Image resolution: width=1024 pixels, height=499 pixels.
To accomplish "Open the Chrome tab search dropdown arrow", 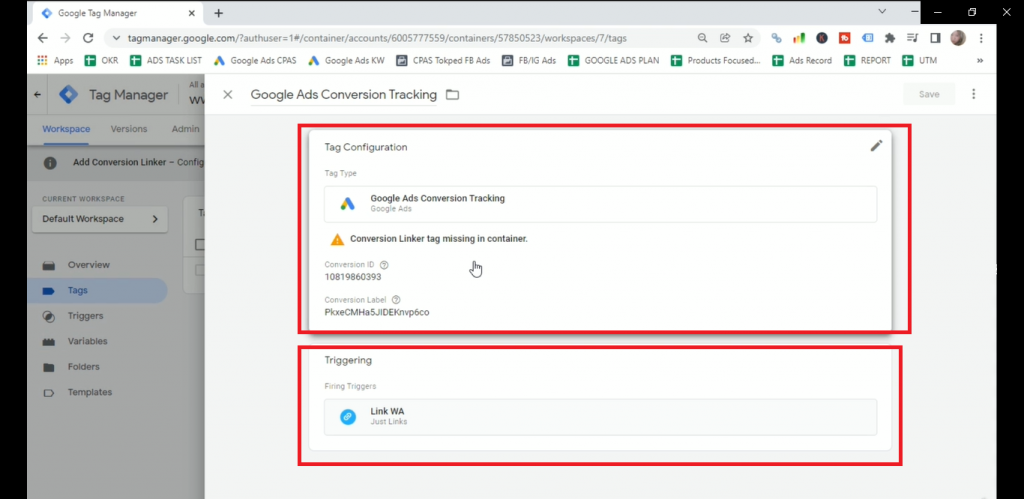I will (x=881, y=12).
